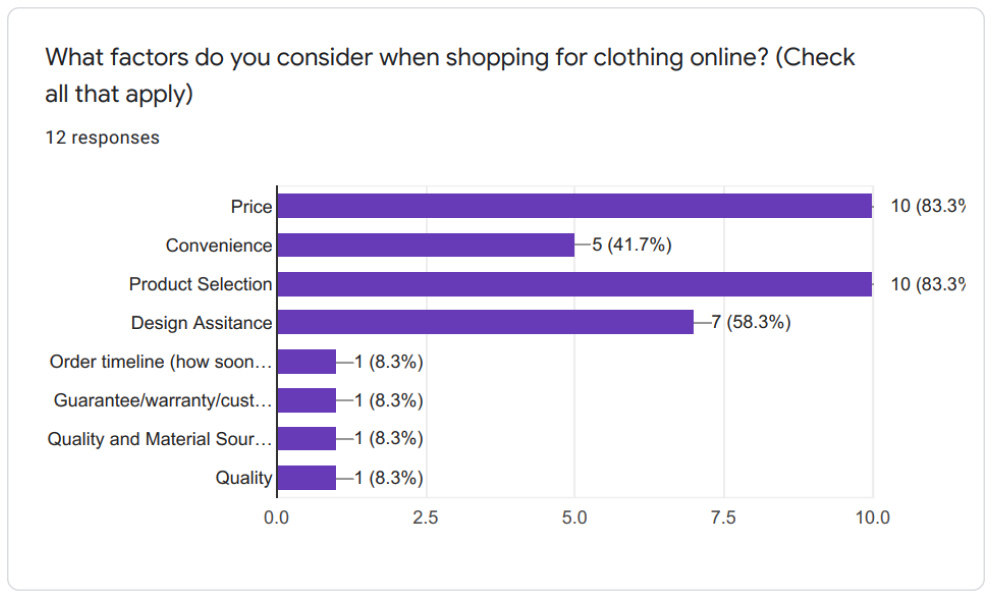Viewport: 992px width, 598px height.
Task: Click the Convenience axis label
Action: (219, 246)
